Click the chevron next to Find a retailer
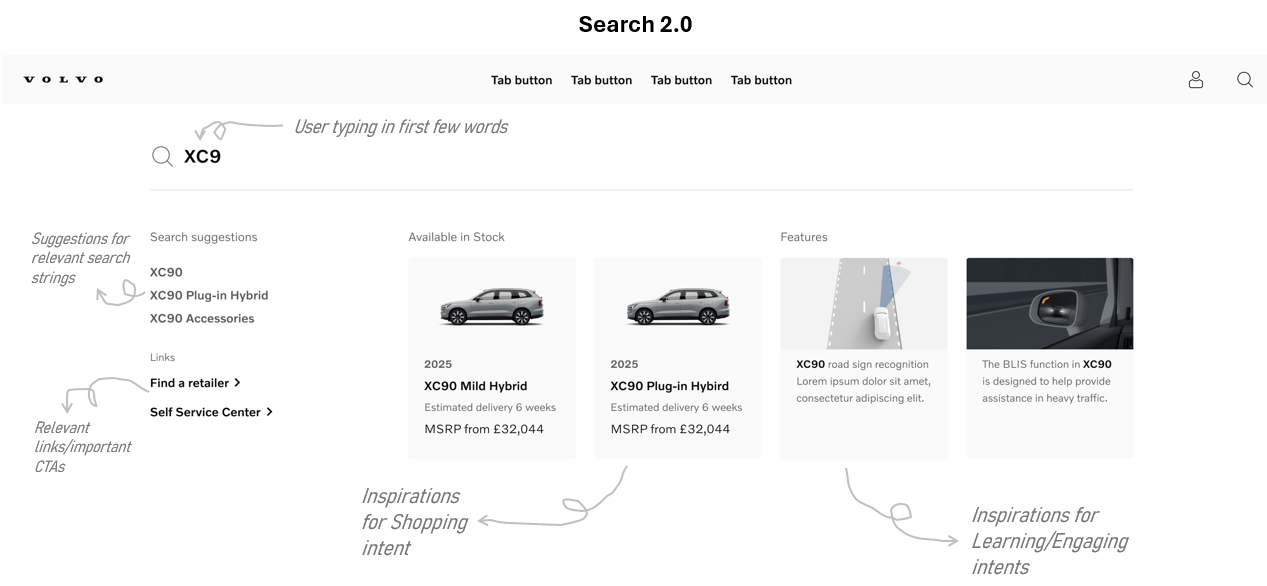The width and height of the screenshot is (1267, 586). point(237,383)
